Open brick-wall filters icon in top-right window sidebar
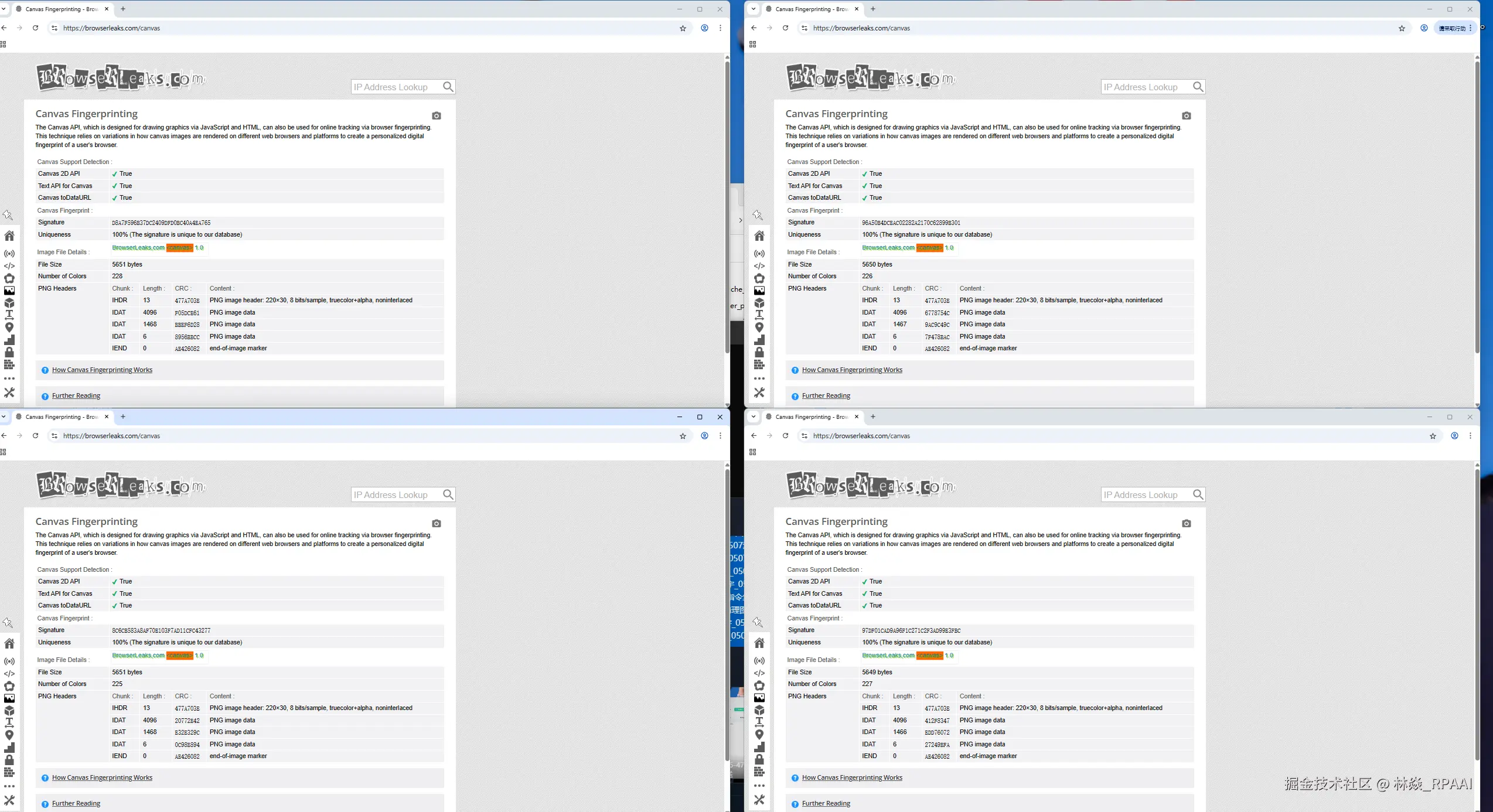 [759, 364]
